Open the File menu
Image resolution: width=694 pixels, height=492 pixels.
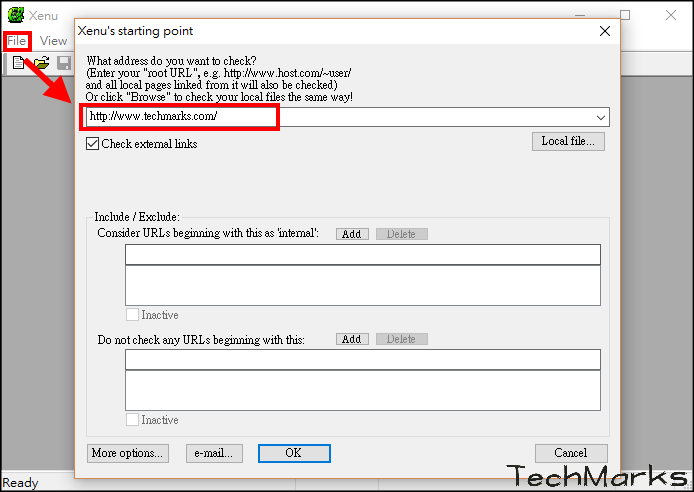(16, 41)
